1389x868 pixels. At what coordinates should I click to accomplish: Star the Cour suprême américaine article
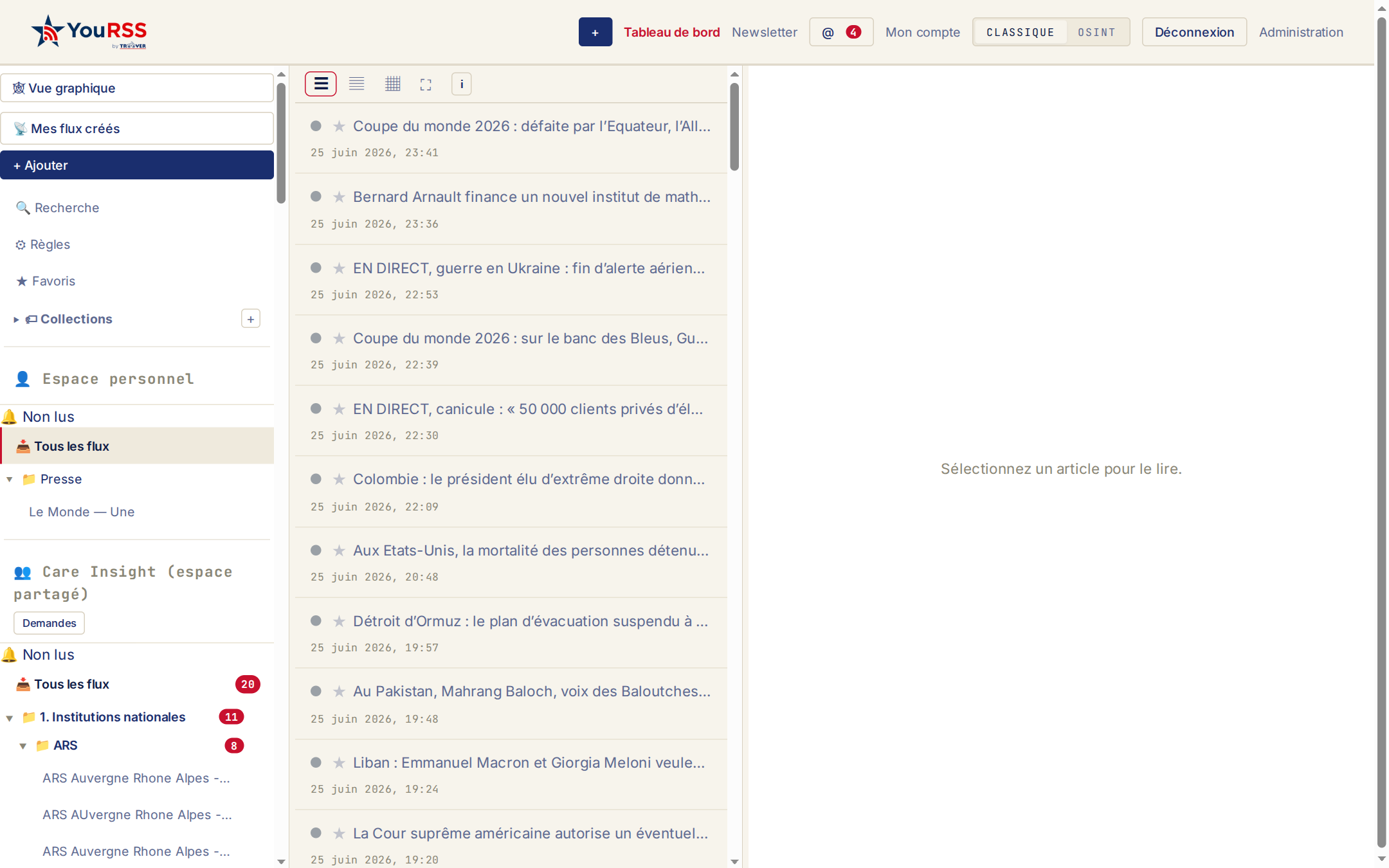click(339, 833)
